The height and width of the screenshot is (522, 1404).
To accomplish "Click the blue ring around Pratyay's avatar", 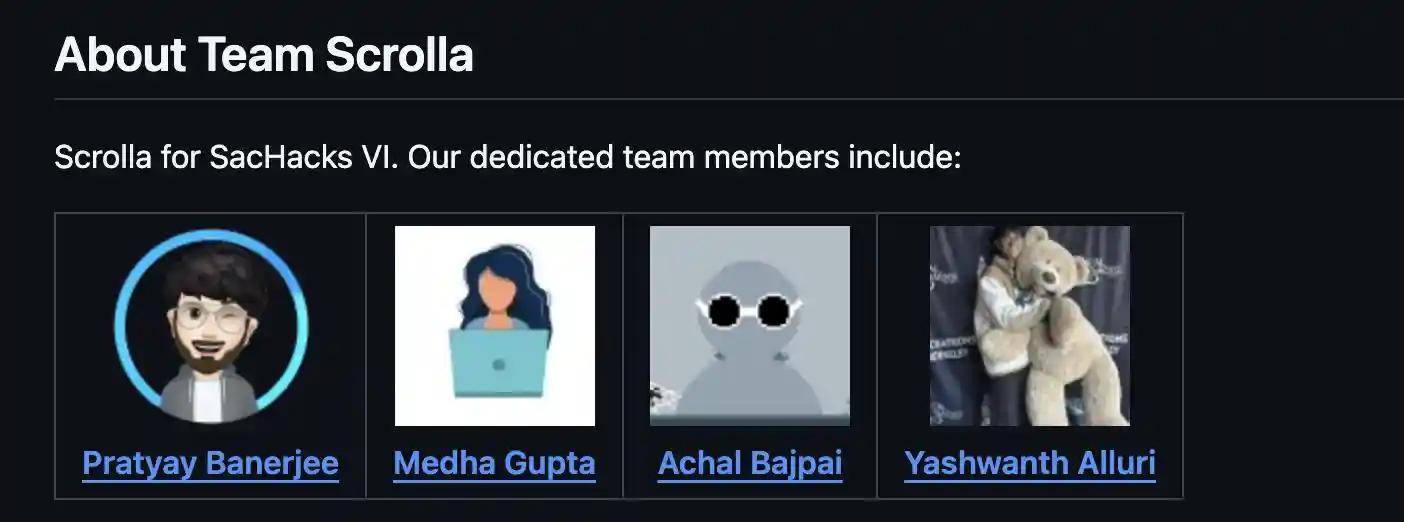I will coord(120,326).
